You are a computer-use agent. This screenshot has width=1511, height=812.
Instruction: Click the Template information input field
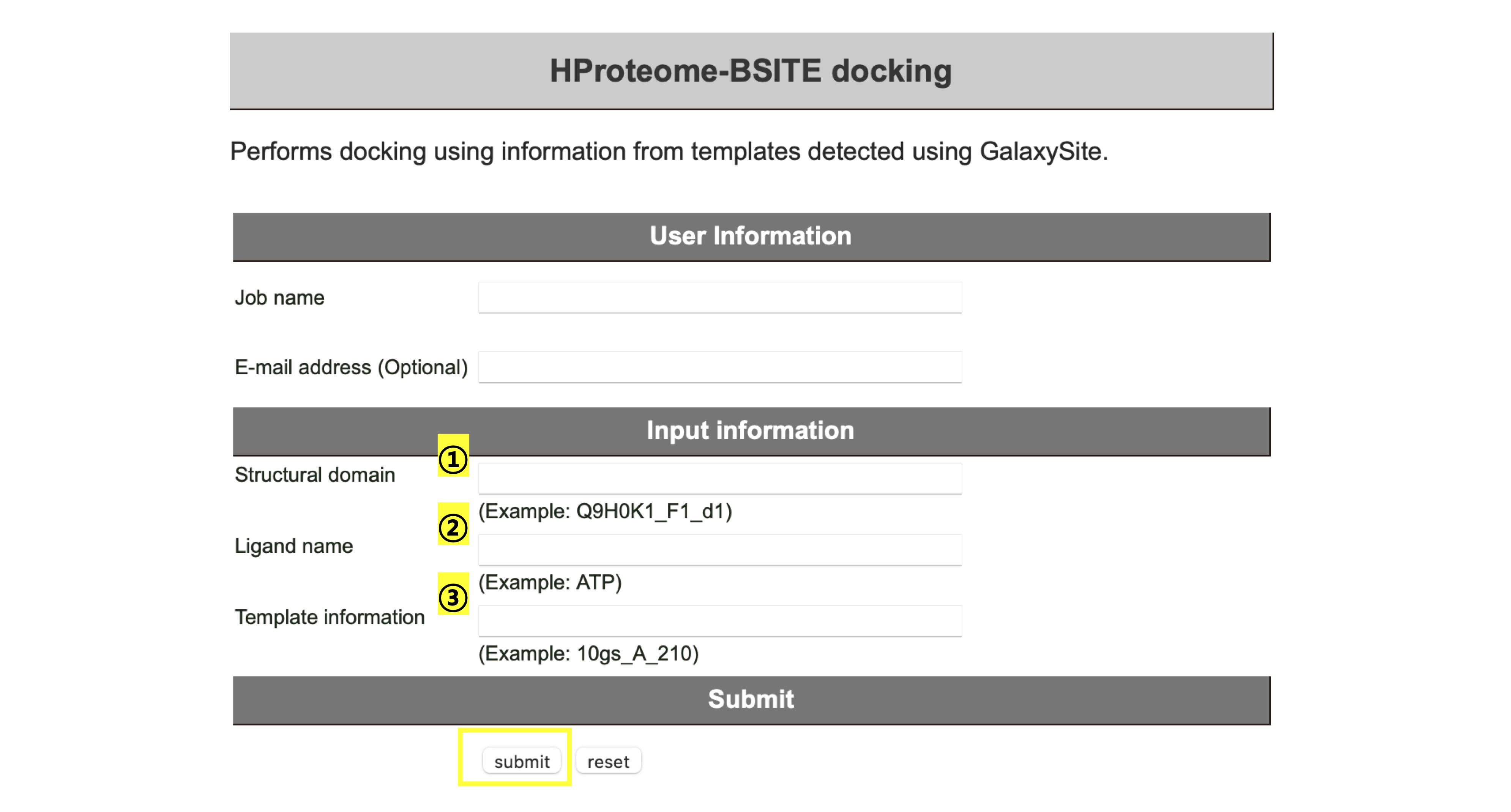[x=720, y=621]
